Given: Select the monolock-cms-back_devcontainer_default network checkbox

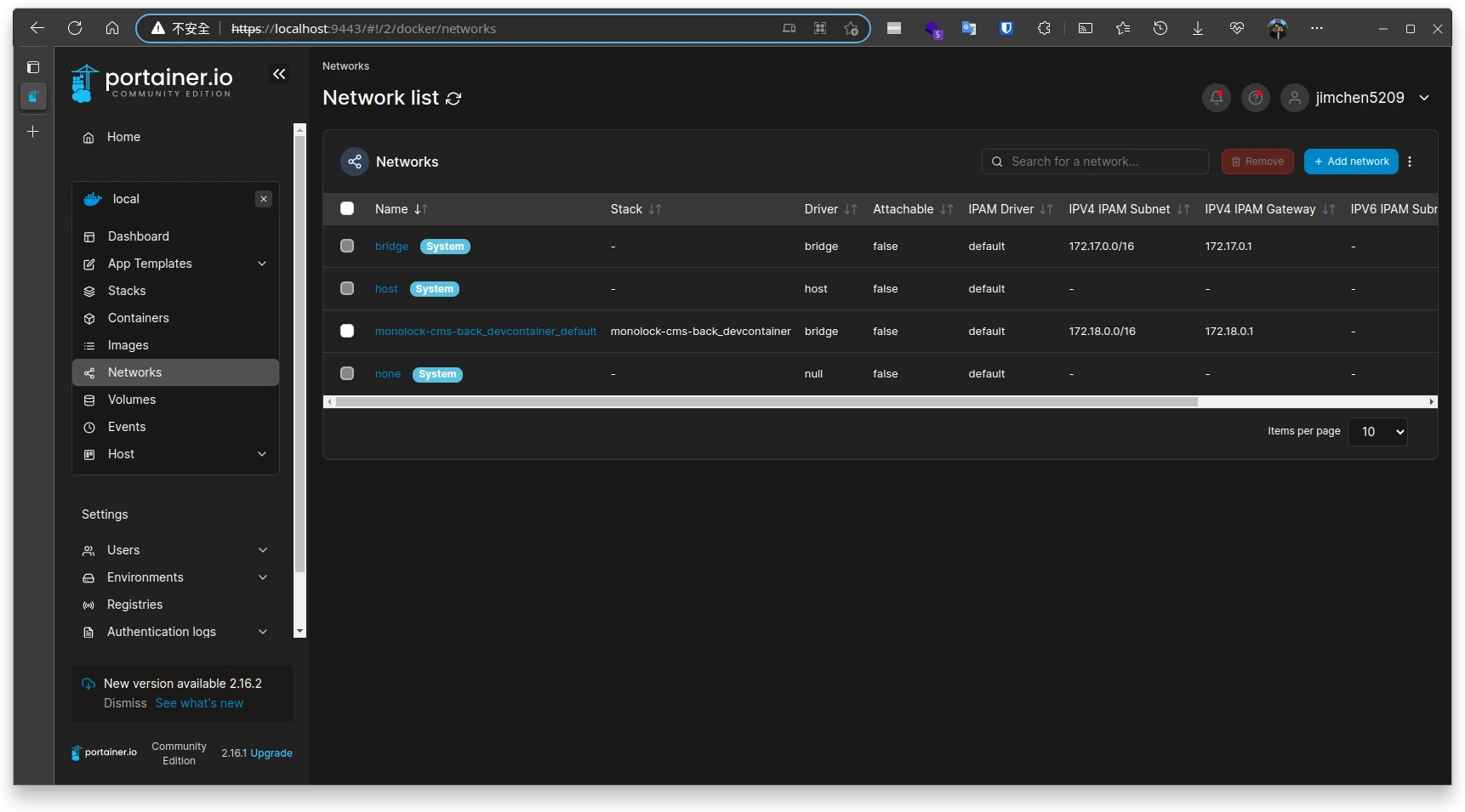Looking at the screenshot, I should click(x=347, y=331).
